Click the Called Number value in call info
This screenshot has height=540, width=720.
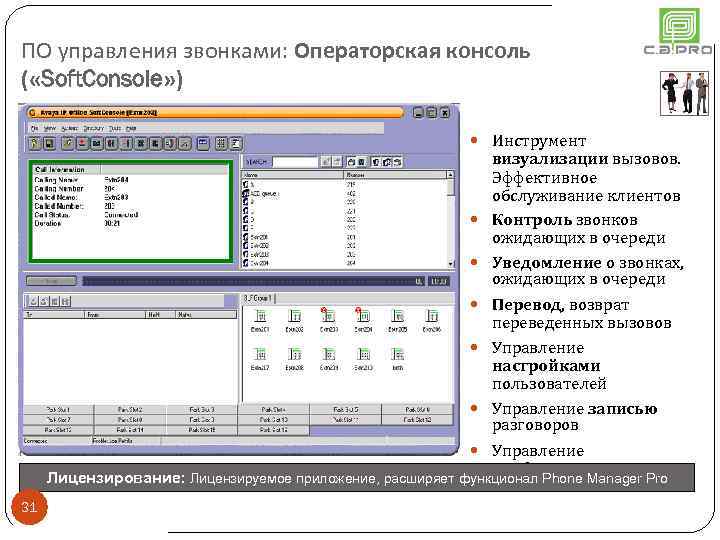[x=109, y=206]
